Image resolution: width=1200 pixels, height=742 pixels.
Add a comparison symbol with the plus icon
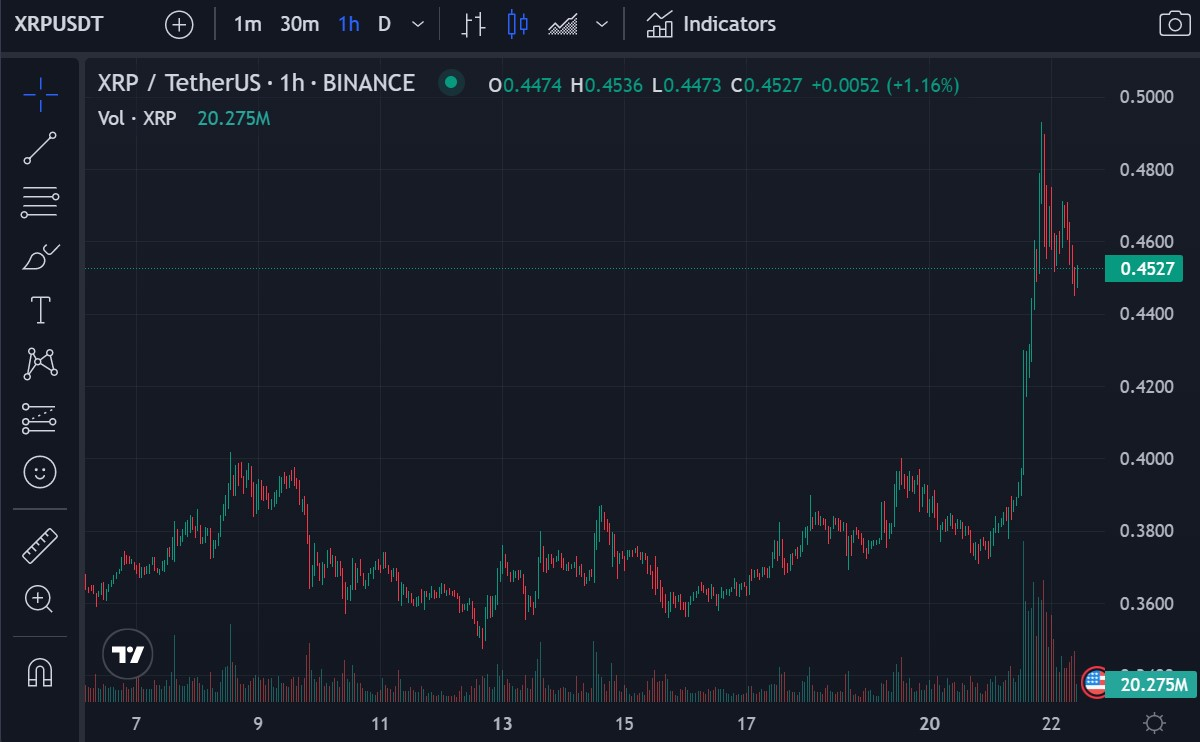178,24
